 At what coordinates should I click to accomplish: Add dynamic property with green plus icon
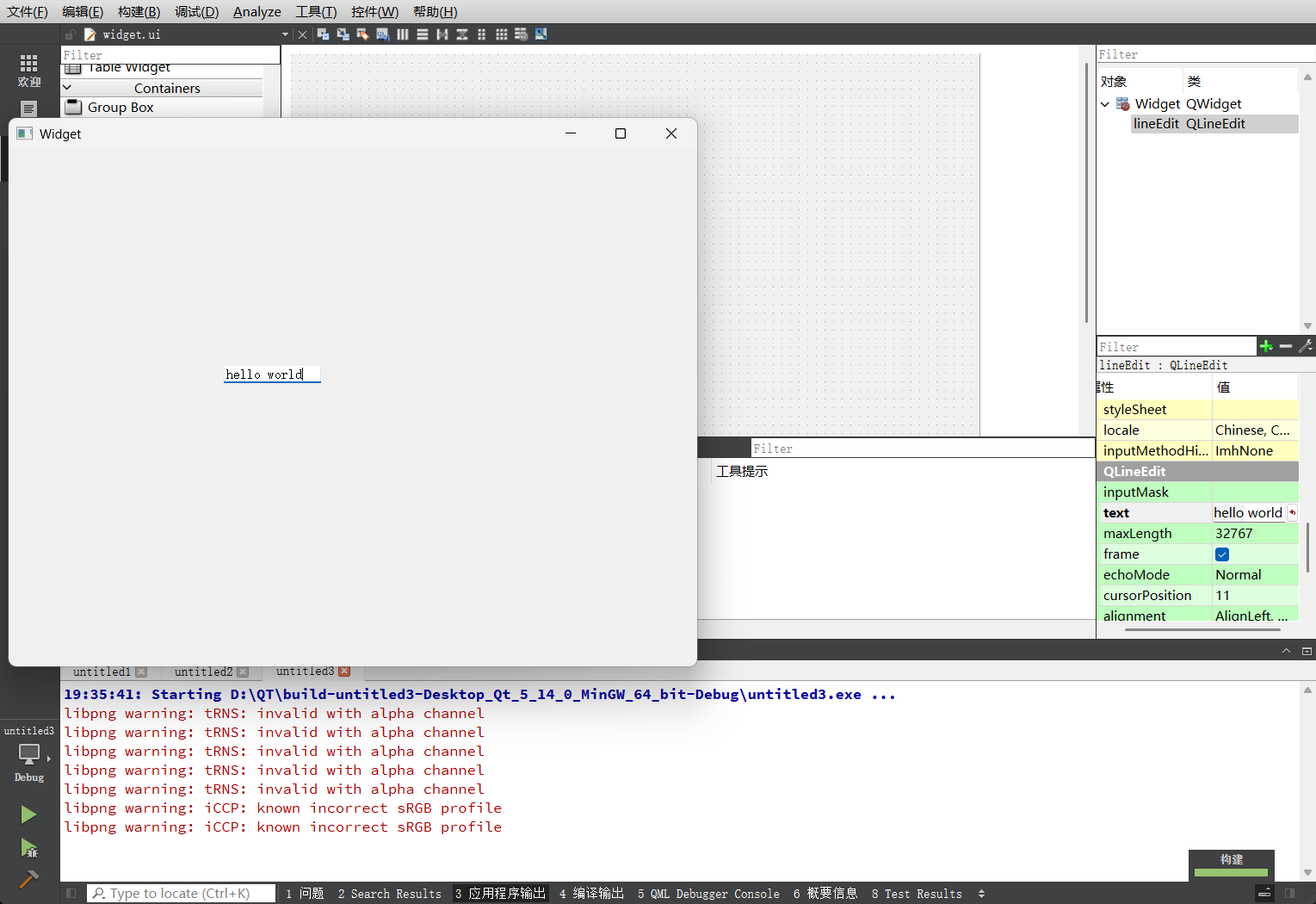[1266, 346]
